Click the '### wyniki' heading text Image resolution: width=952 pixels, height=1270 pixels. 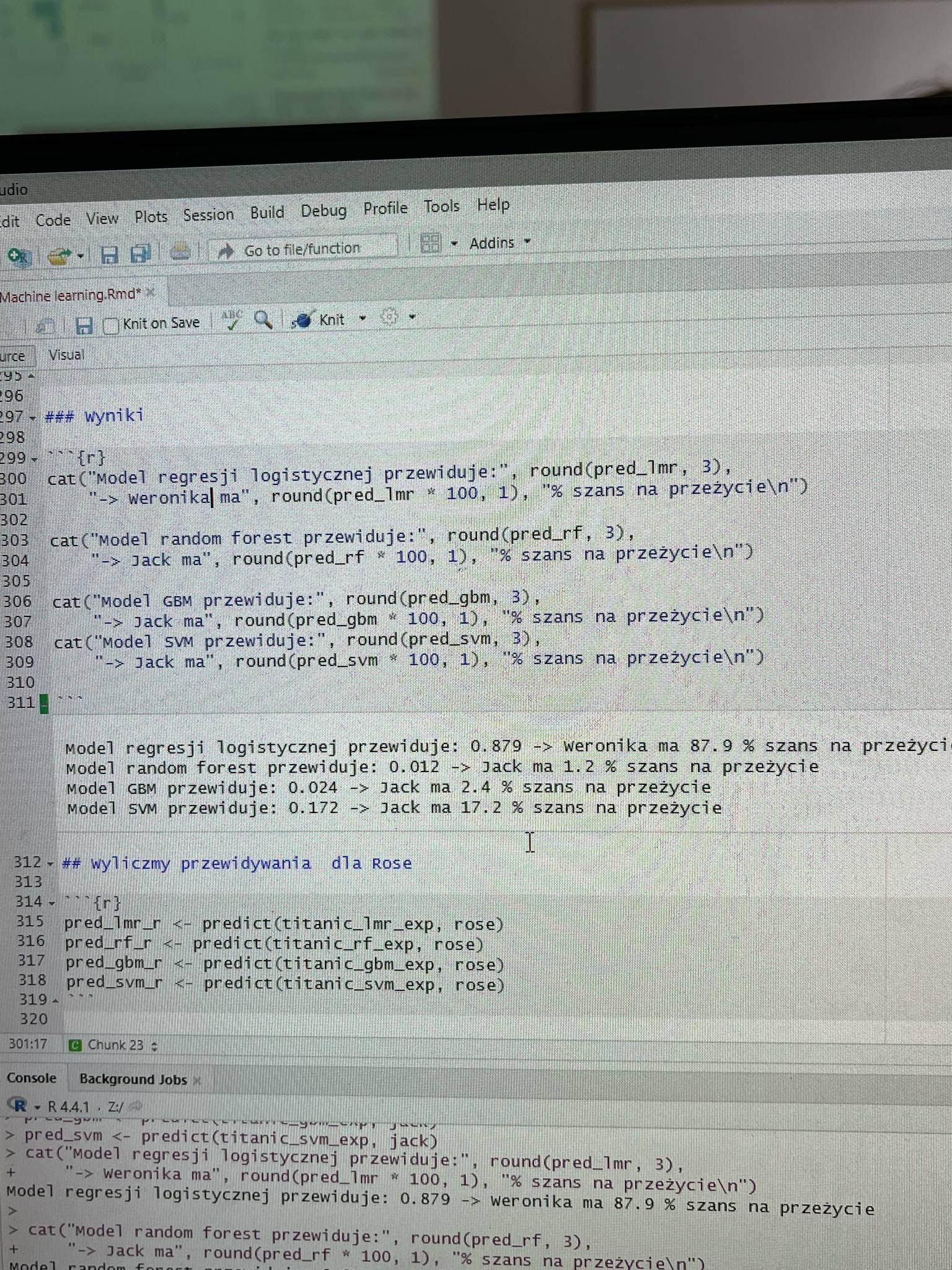[94, 415]
